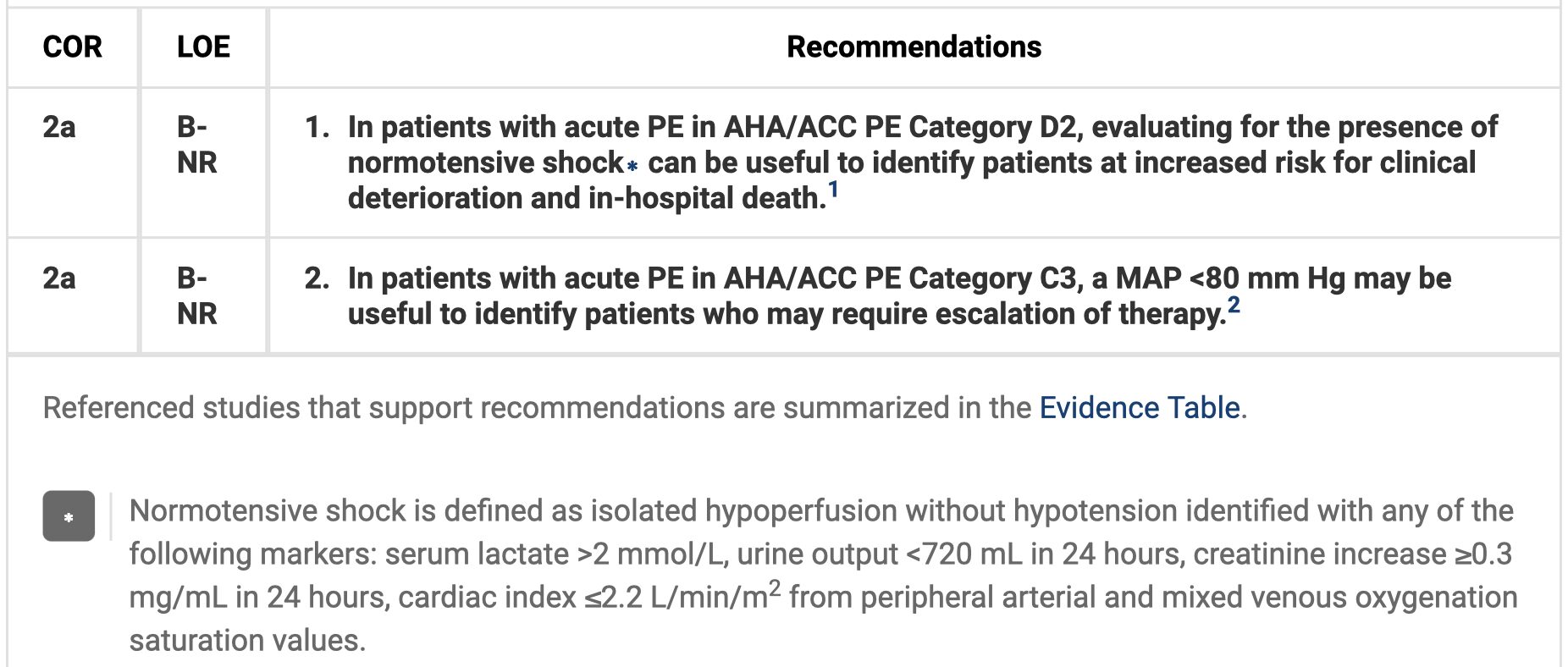Select the B-NR cell in recommendation 1 row

[197, 145]
